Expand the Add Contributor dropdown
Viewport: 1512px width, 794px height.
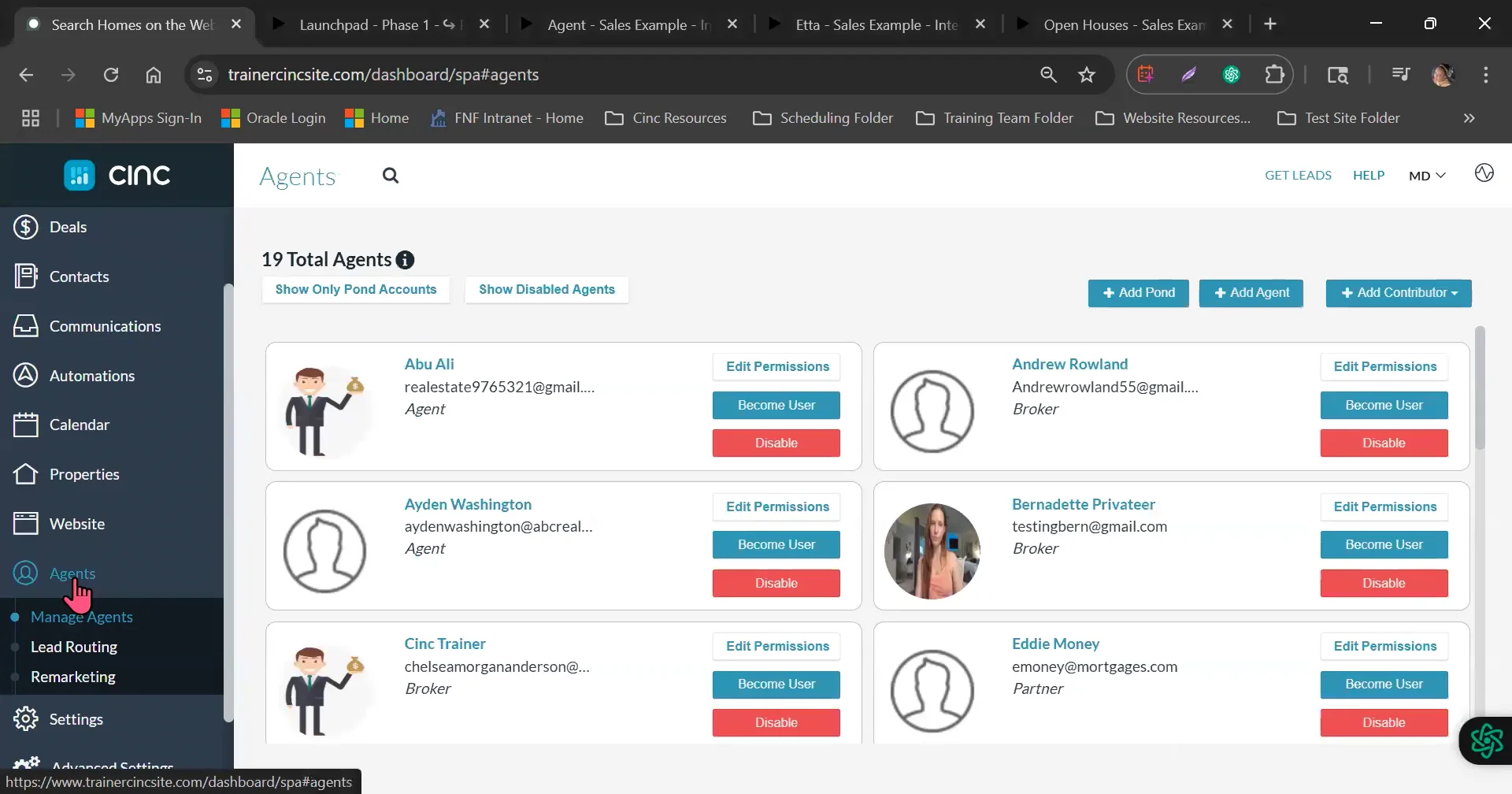coord(1399,293)
